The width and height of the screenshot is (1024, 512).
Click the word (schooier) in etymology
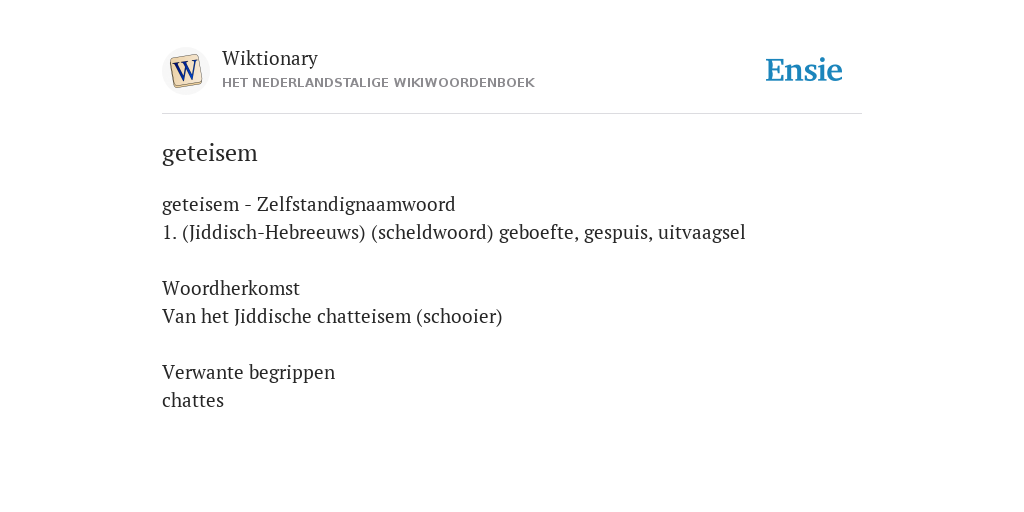(x=459, y=317)
